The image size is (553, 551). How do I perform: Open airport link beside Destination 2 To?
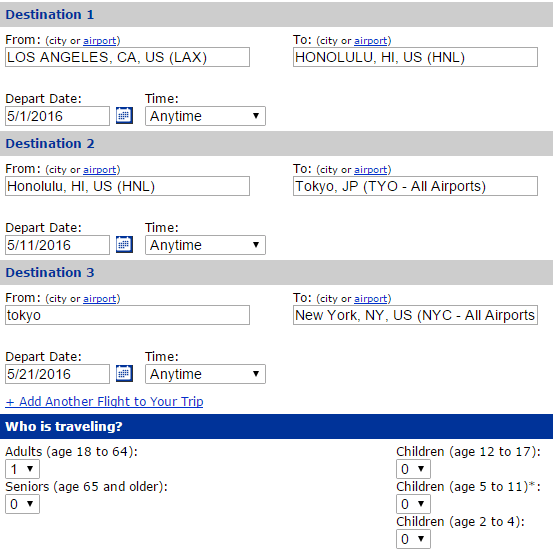370,170
